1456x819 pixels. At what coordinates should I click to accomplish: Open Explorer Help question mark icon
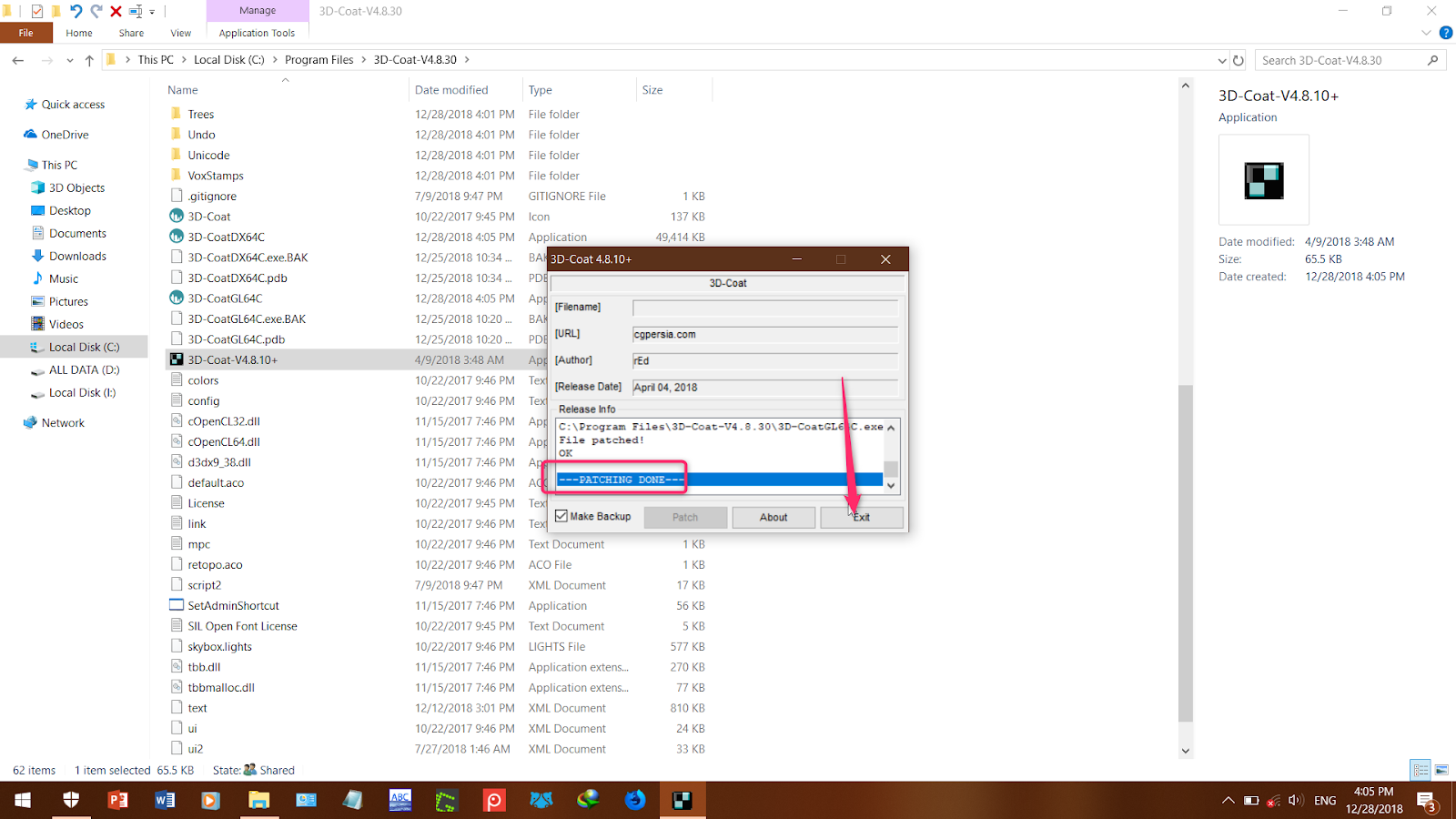[1445, 33]
